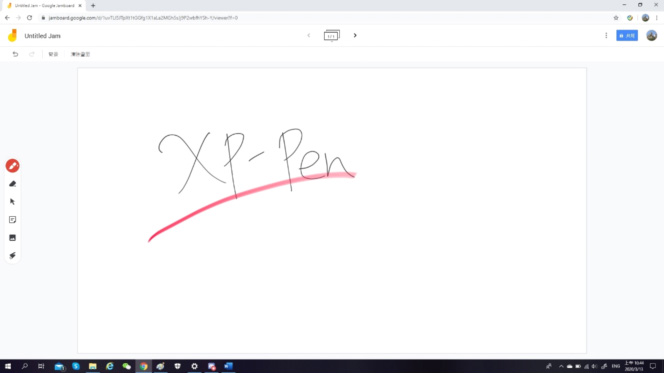Activate the Laser pointer tool
665x374 pixels.
pyautogui.click(x=12, y=256)
